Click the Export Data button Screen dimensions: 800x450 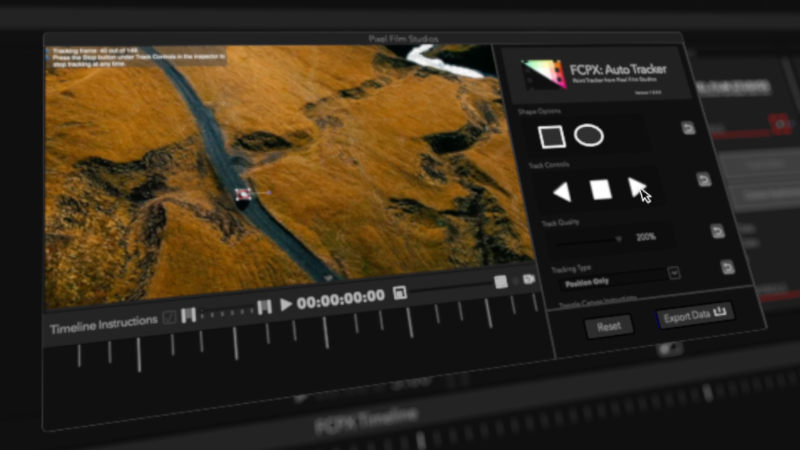pos(695,315)
